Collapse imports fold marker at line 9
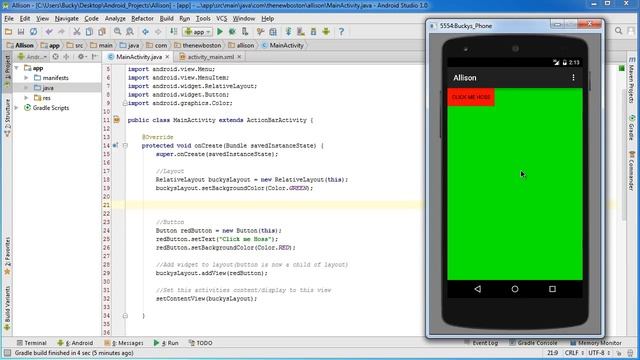640x360 pixels. tap(125, 103)
